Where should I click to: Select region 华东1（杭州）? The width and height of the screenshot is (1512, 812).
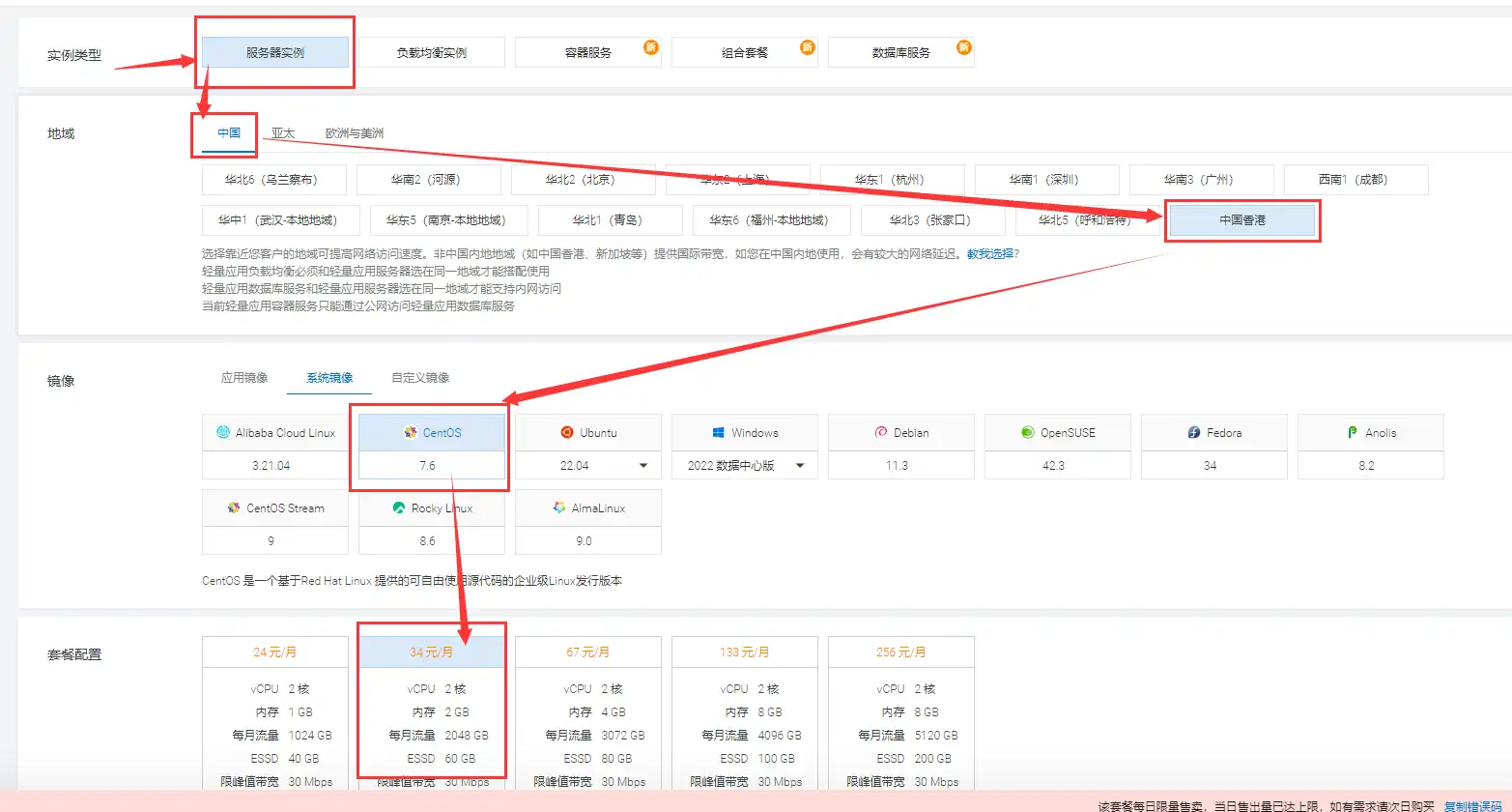[x=893, y=180]
